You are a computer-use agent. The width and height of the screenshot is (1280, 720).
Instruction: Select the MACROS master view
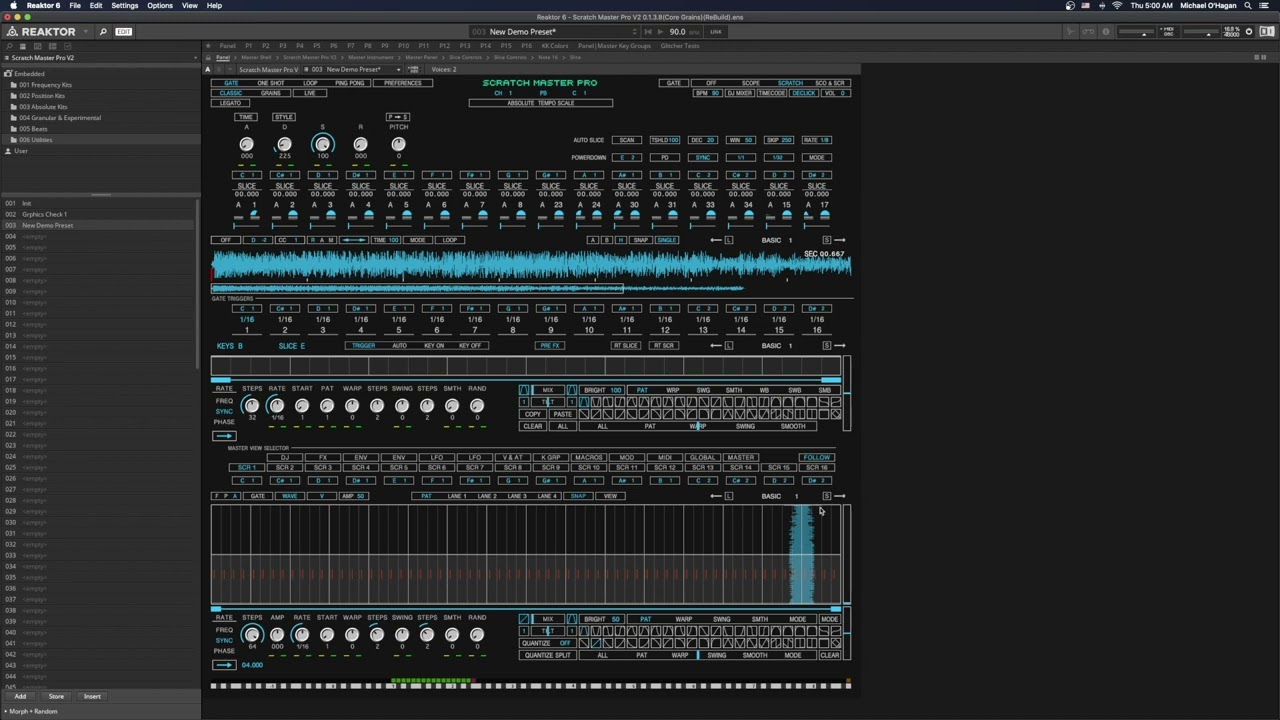click(x=588, y=458)
